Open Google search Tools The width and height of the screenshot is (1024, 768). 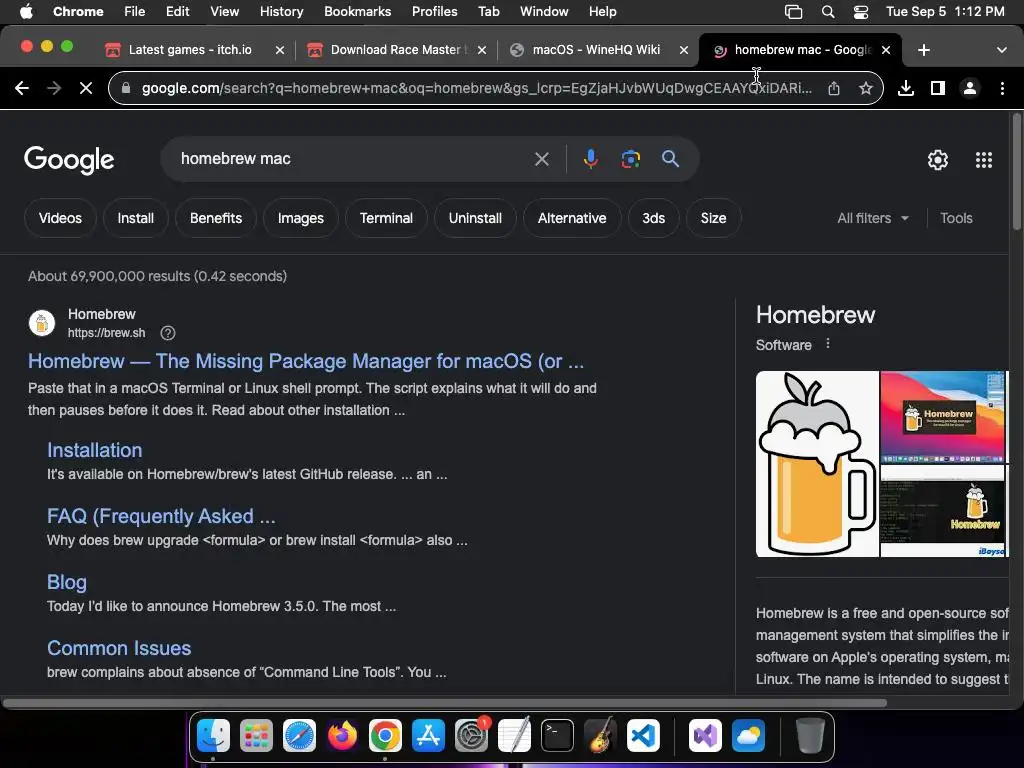coord(956,218)
